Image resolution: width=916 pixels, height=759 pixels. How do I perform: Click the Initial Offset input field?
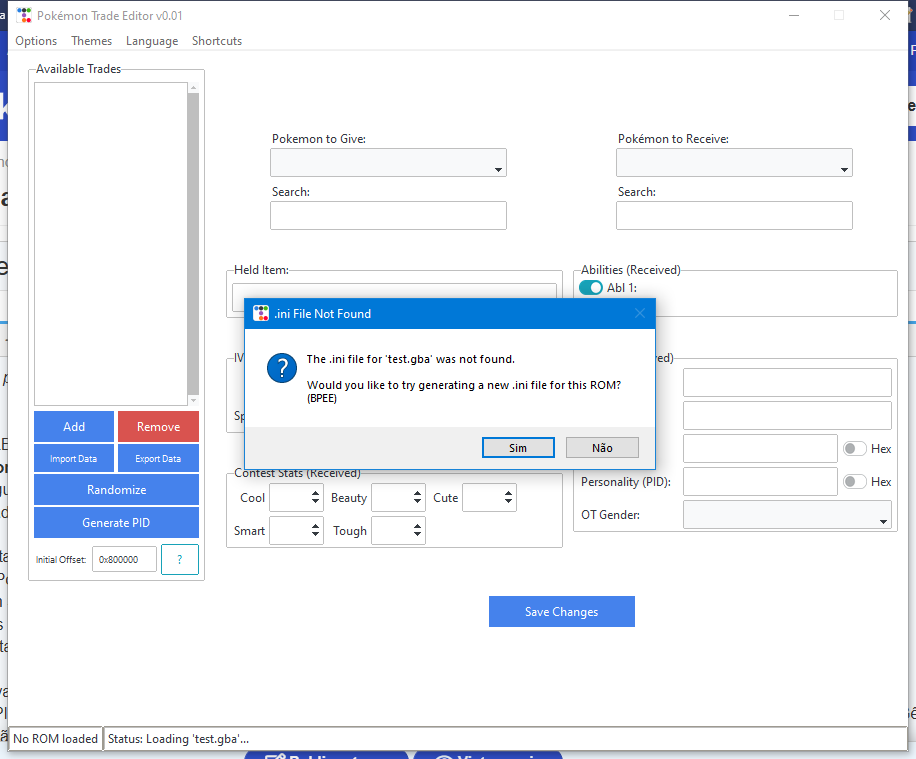coord(124,560)
